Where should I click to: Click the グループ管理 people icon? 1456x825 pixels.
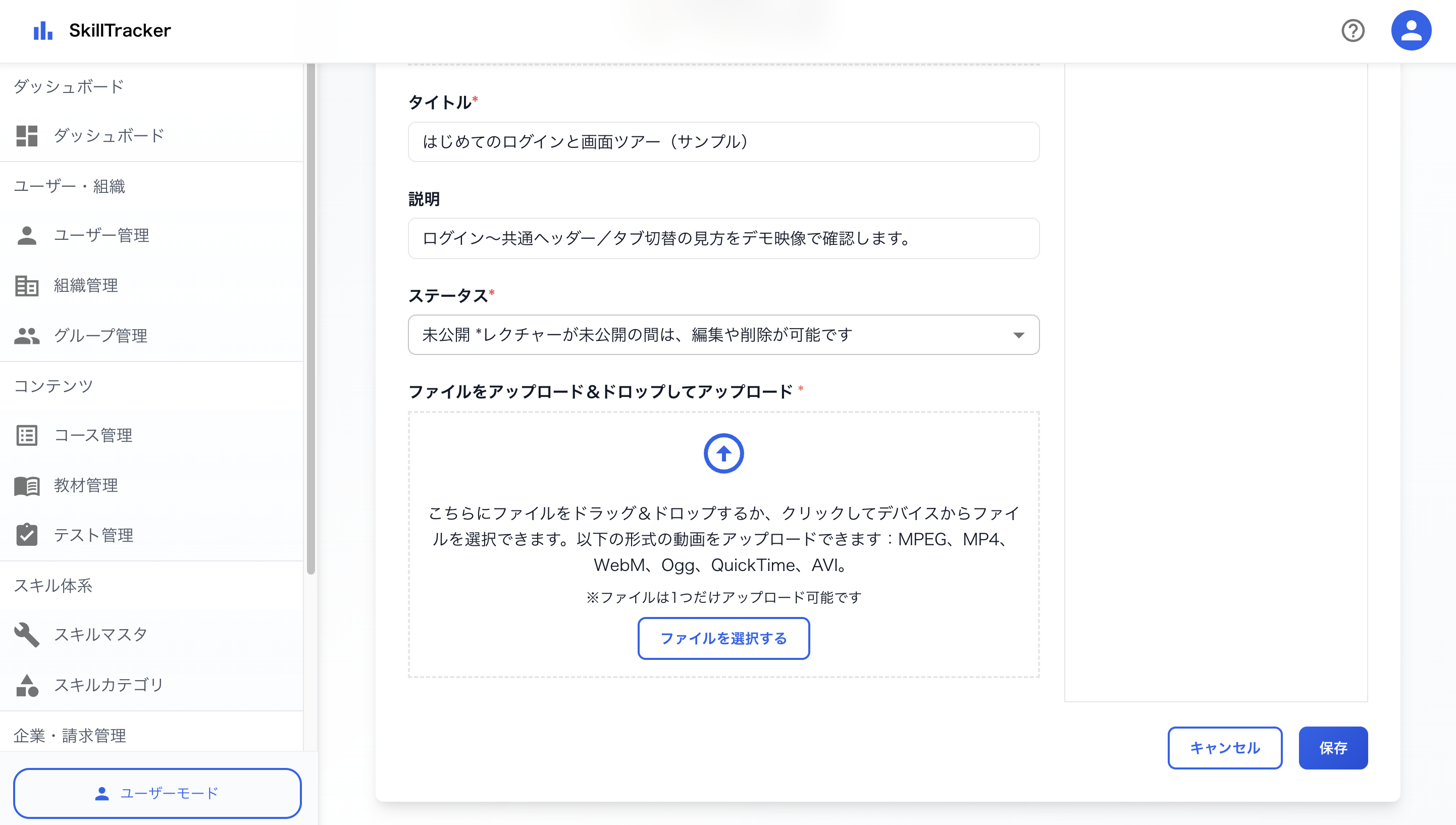[x=27, y=335]
